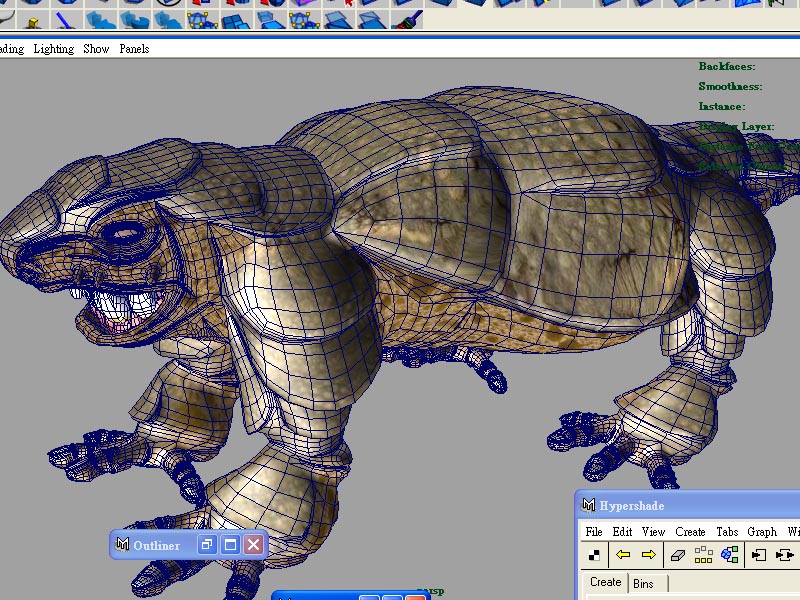
Task: Select the four-tile blue plane shelf icon
Action: 236,21
